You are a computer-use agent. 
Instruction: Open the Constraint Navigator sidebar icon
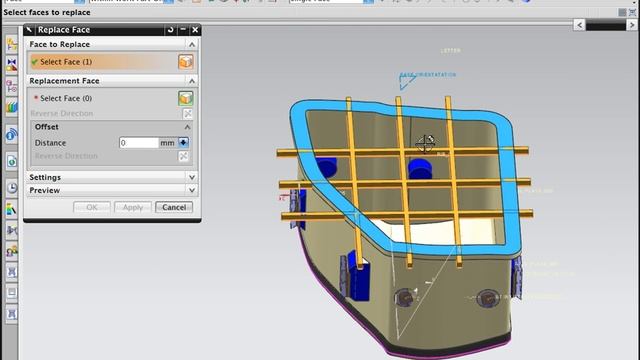point(11,64)
